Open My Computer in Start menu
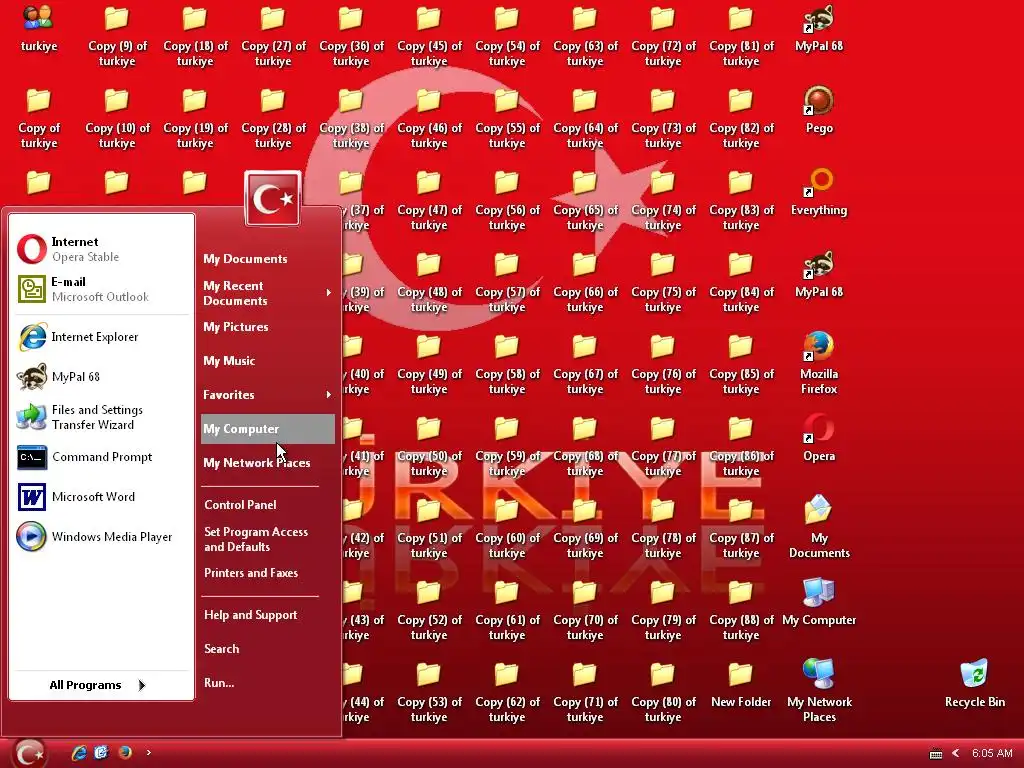 [268, 429]
